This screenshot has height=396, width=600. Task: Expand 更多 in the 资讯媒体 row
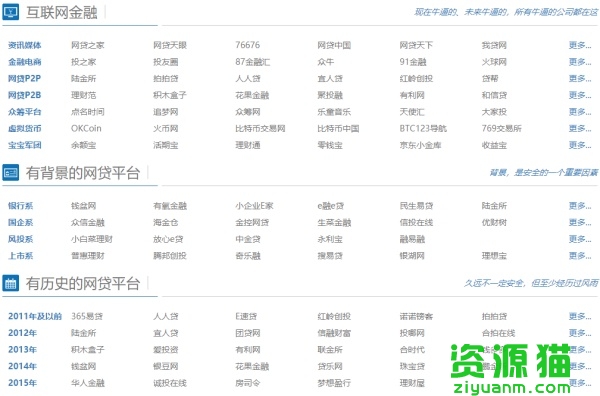click(x=580, y=45)
